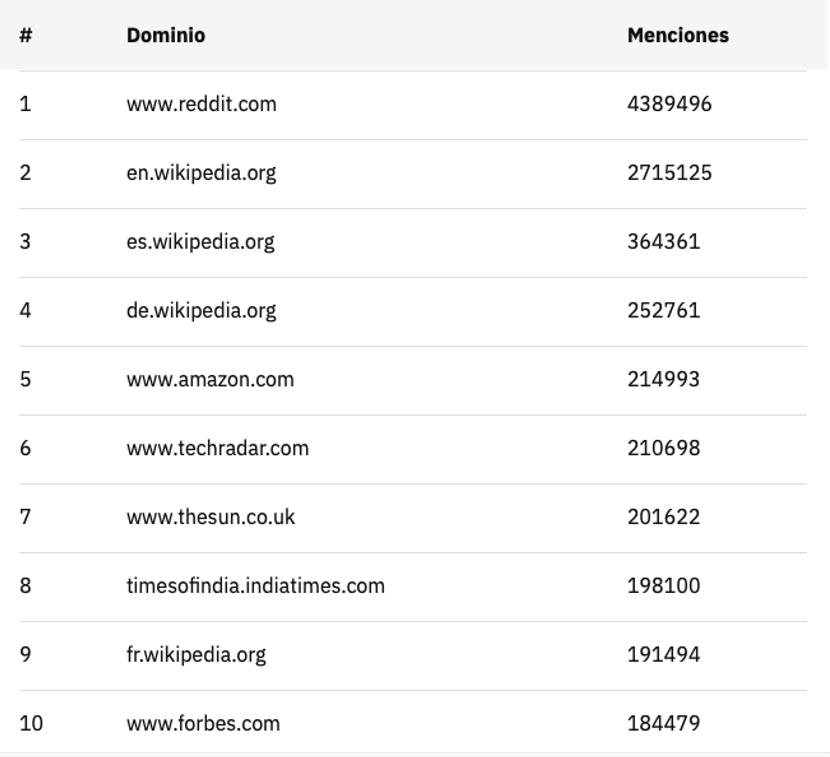Click the www.forbes.com domain
This screenshot has height=757, width=830.
[x=202, y=724]
